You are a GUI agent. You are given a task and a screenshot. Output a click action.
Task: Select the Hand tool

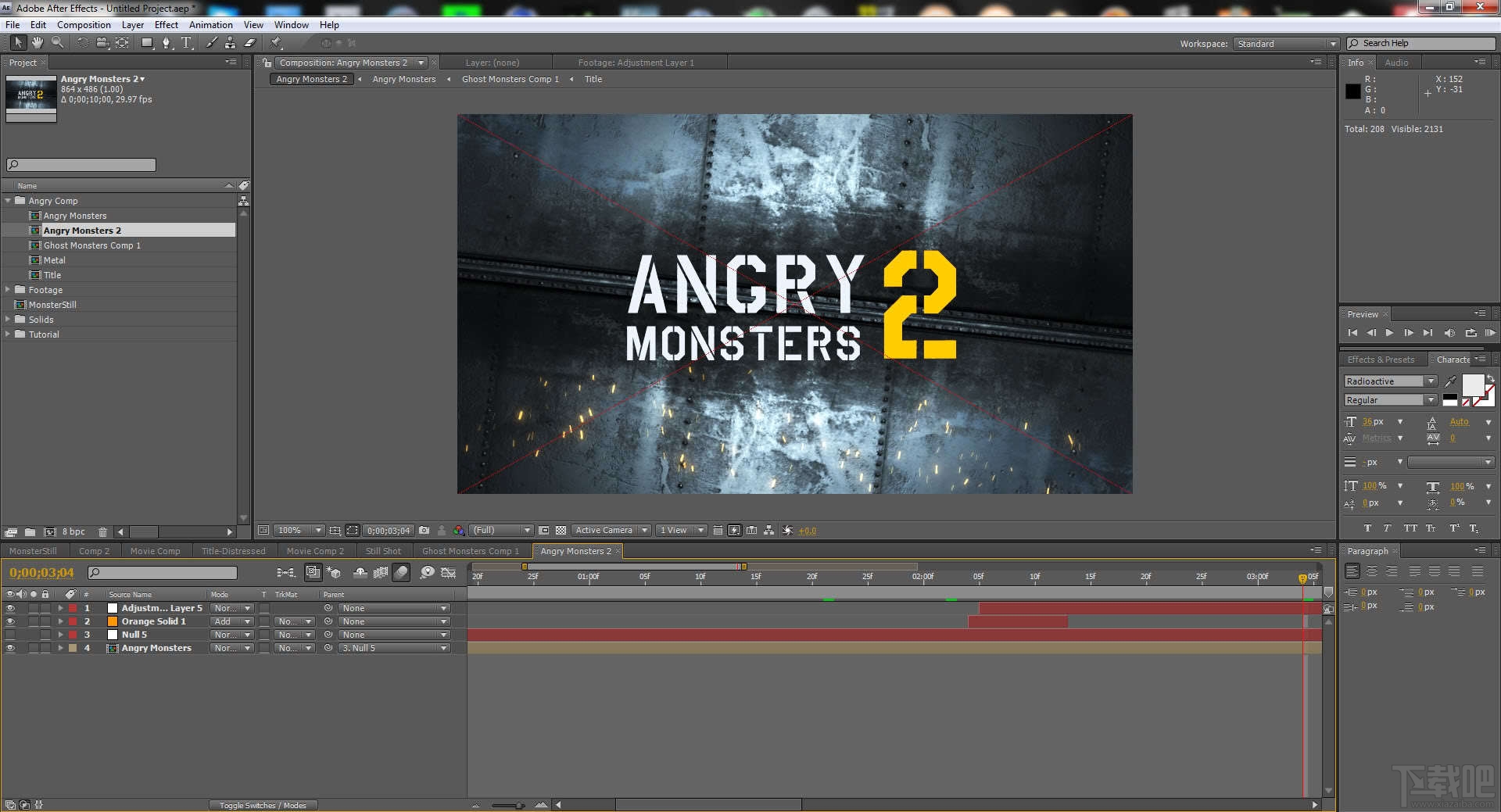(38, 43)
